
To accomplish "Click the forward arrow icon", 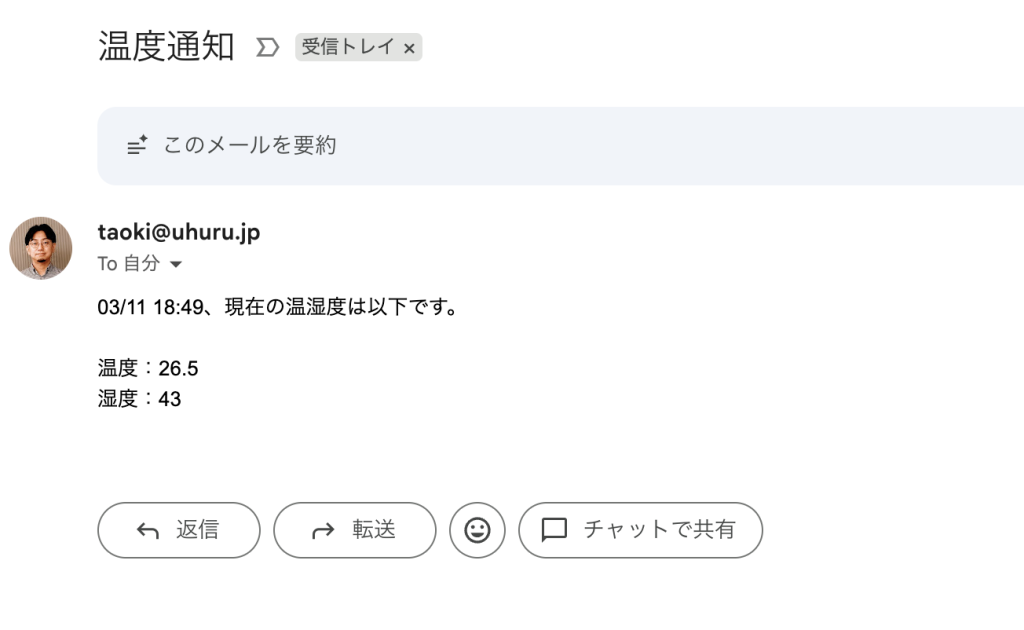I will (323, 531).
